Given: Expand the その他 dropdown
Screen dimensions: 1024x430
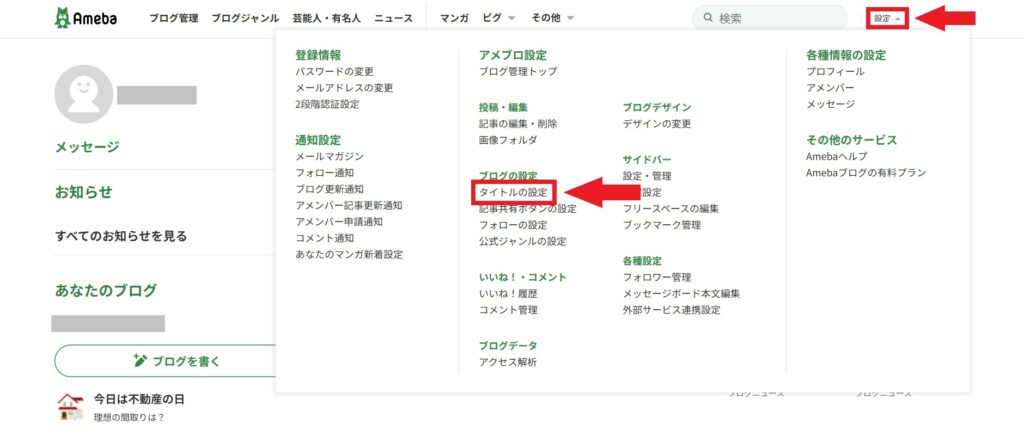Looking at the screenshot, I should (x=553, y=18).
